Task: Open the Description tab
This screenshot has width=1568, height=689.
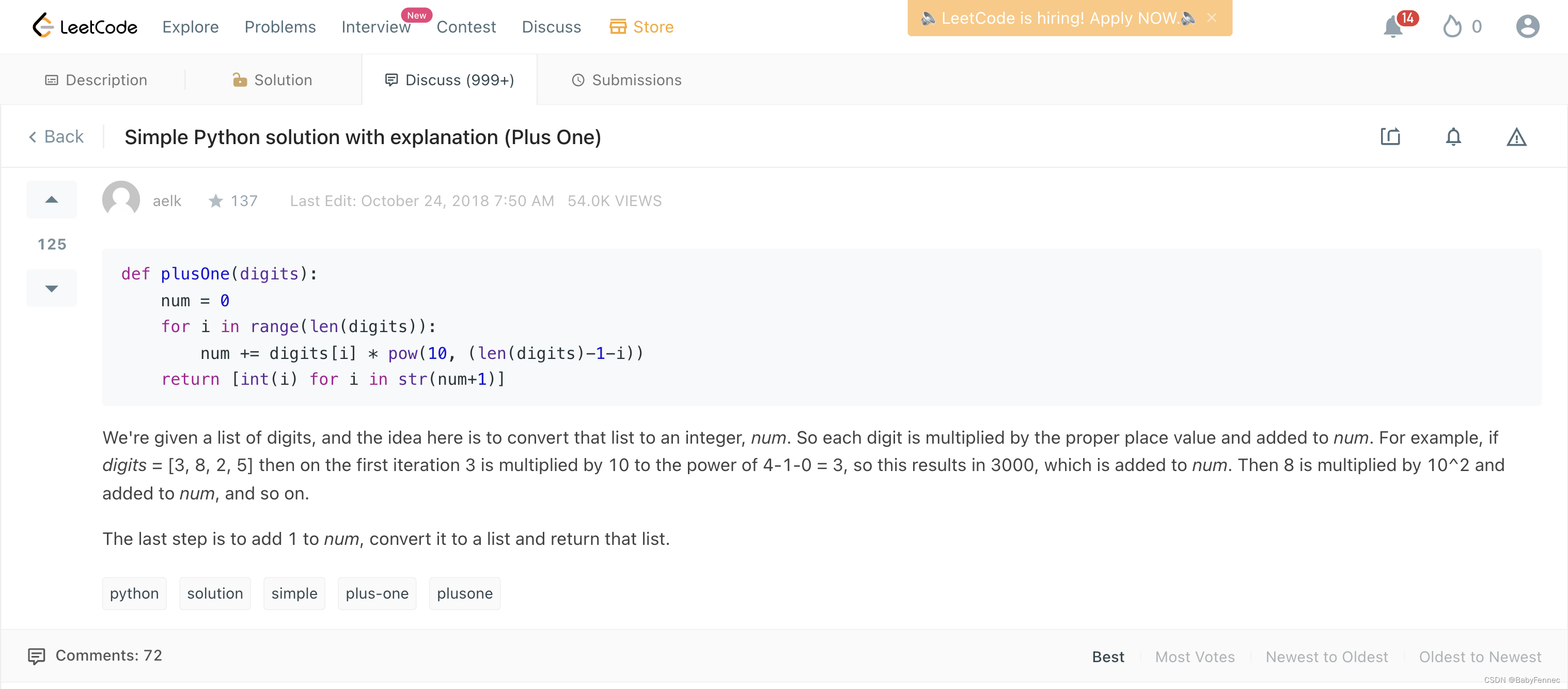Action: click(x=96, y=80)
